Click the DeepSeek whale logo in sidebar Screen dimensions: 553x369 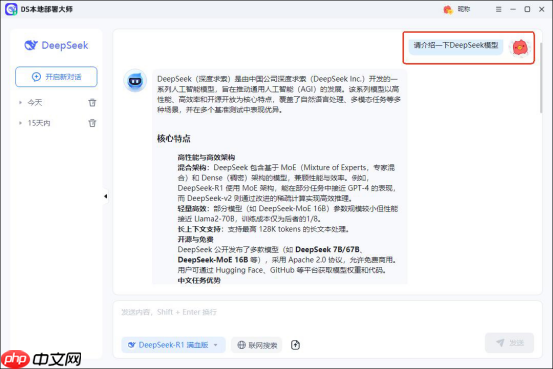coord(31,45)
